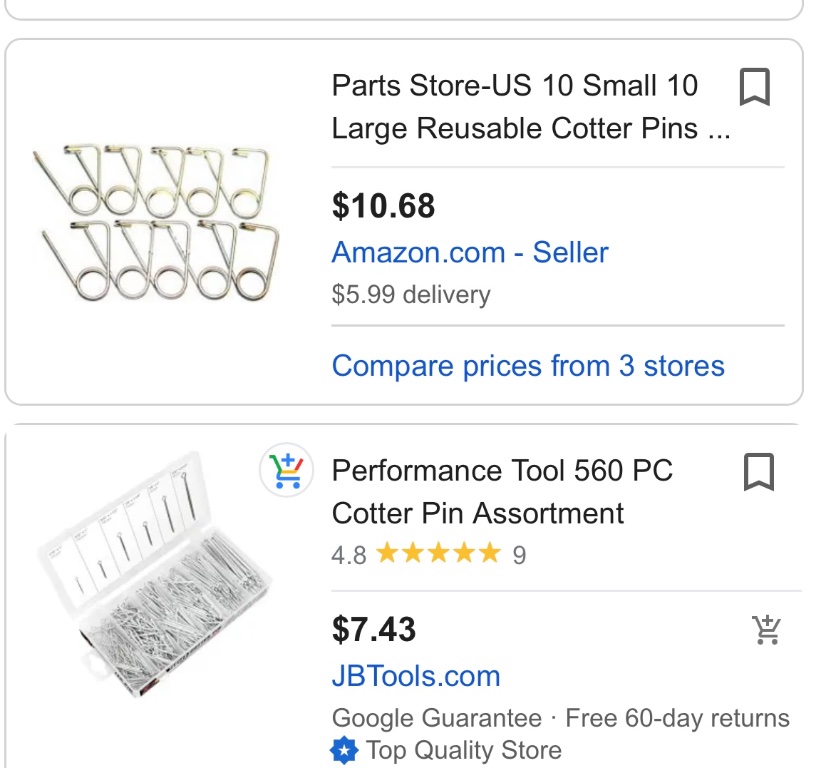This screenshot has height=768, width=821.
Task: Click the five-star rating icons
Action: coord(437,554)
